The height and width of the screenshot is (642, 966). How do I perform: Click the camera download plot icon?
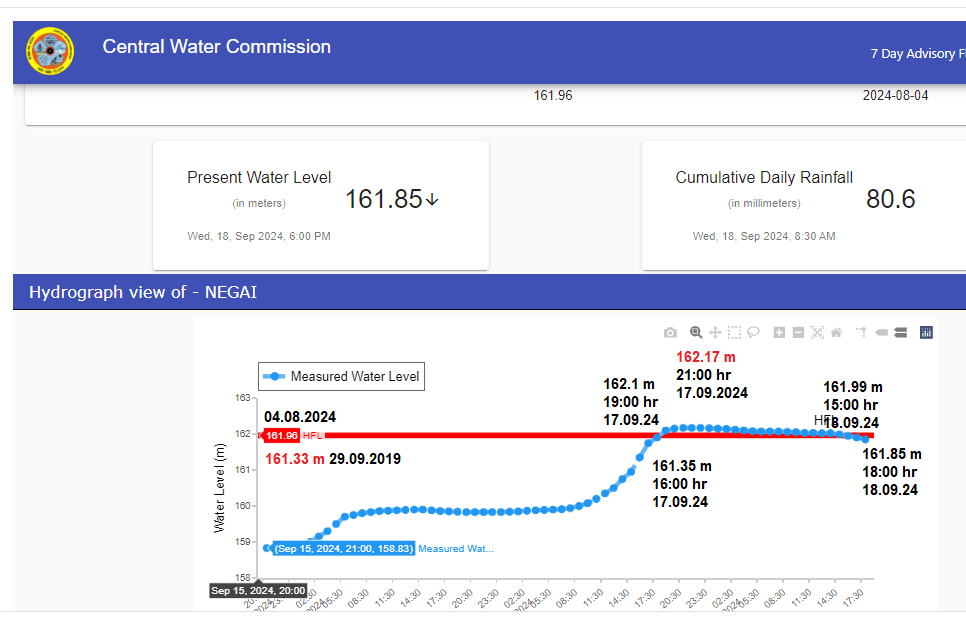(670, 332)
